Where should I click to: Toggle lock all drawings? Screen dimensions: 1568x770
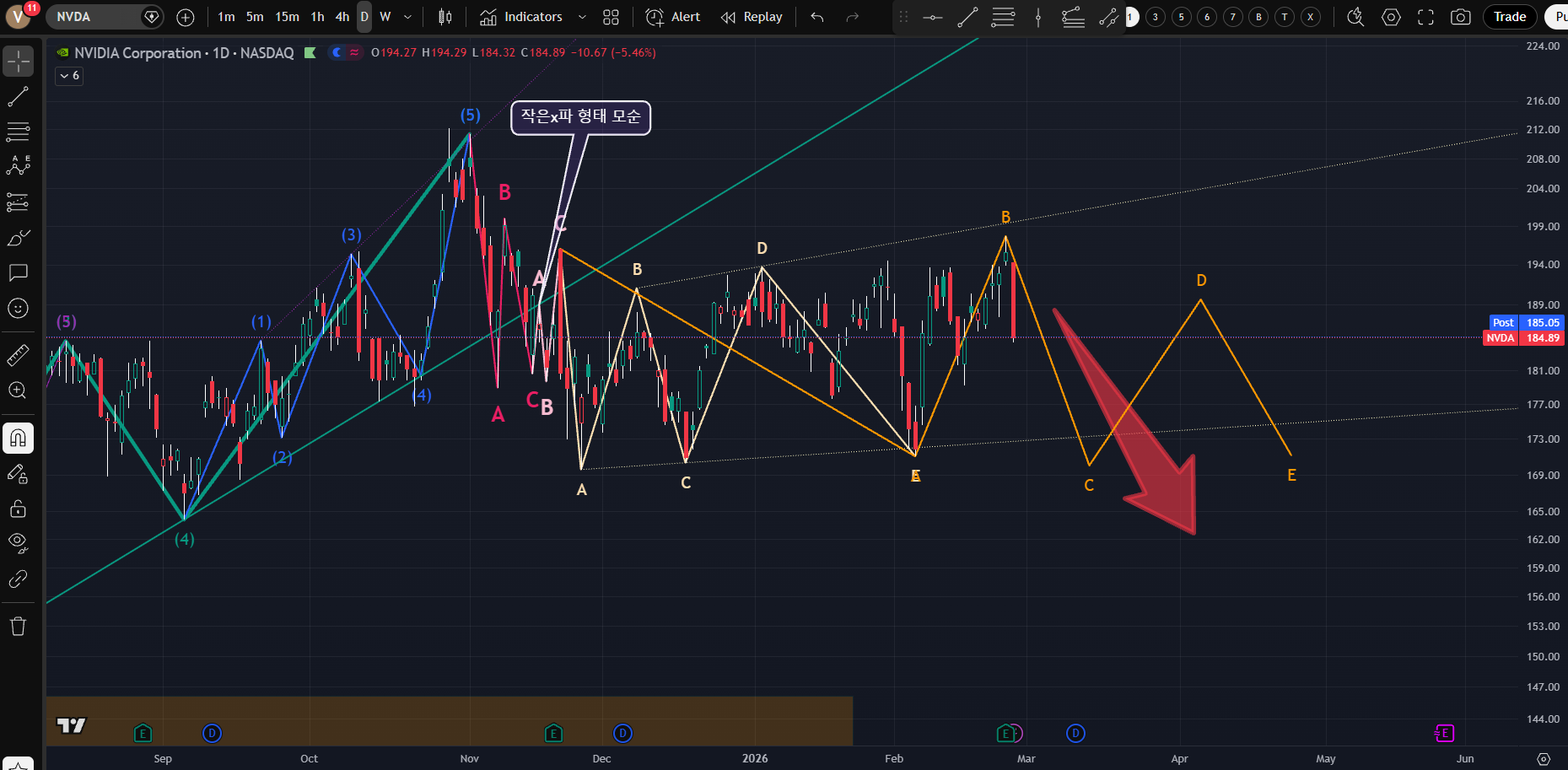pos(18,509)
